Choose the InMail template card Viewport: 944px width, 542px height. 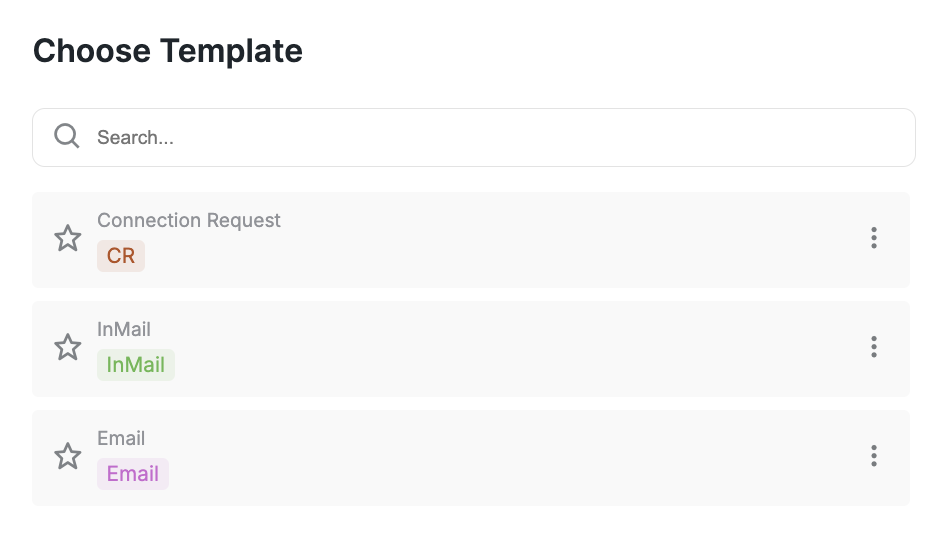pos(500,348)
